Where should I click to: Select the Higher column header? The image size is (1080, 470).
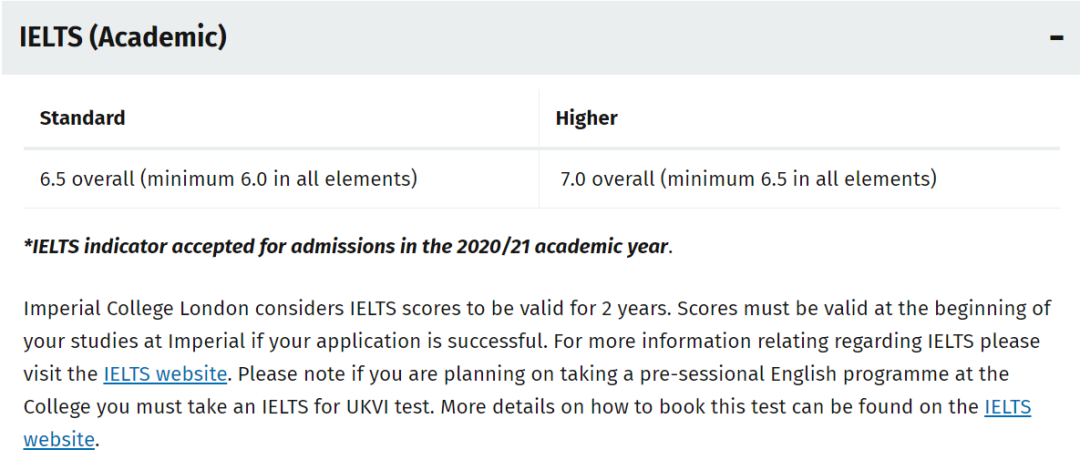(587, 119)
